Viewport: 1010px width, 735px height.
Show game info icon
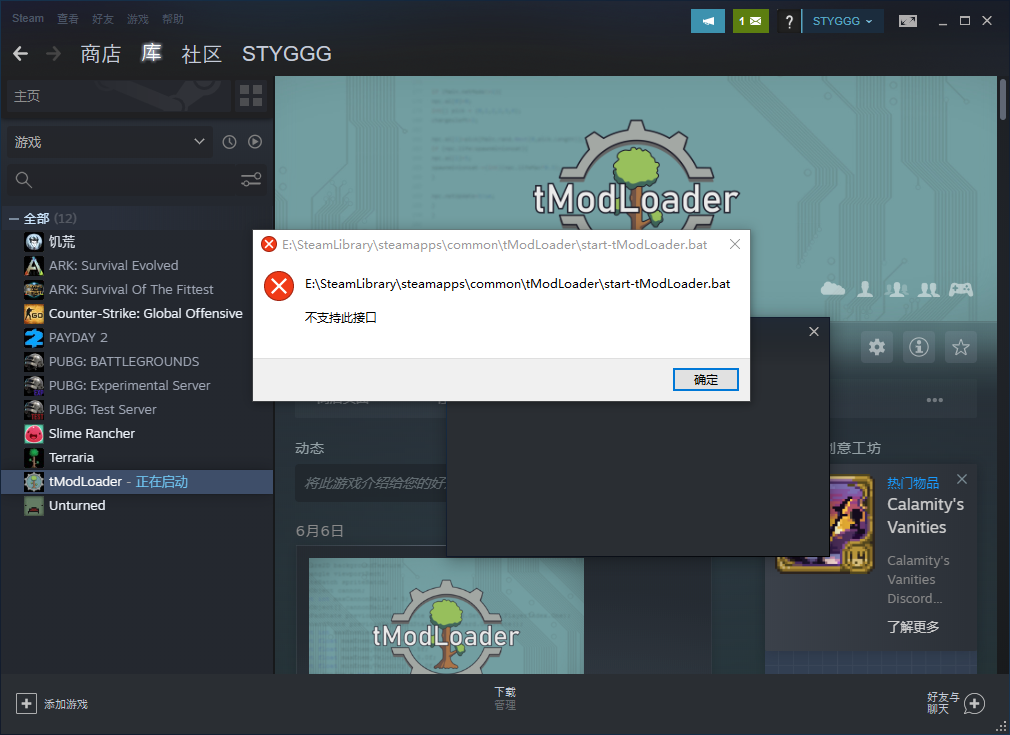(x=919, y=347)
